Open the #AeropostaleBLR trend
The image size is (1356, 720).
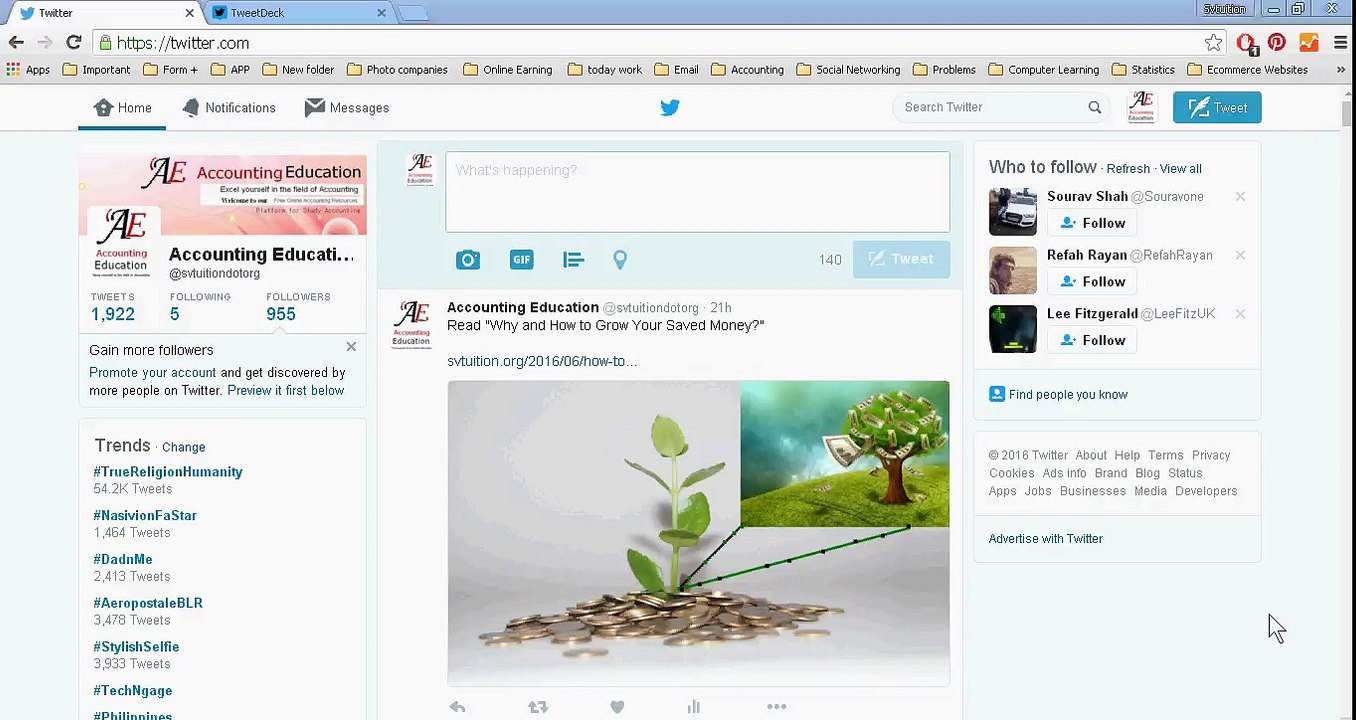(148, 604)
